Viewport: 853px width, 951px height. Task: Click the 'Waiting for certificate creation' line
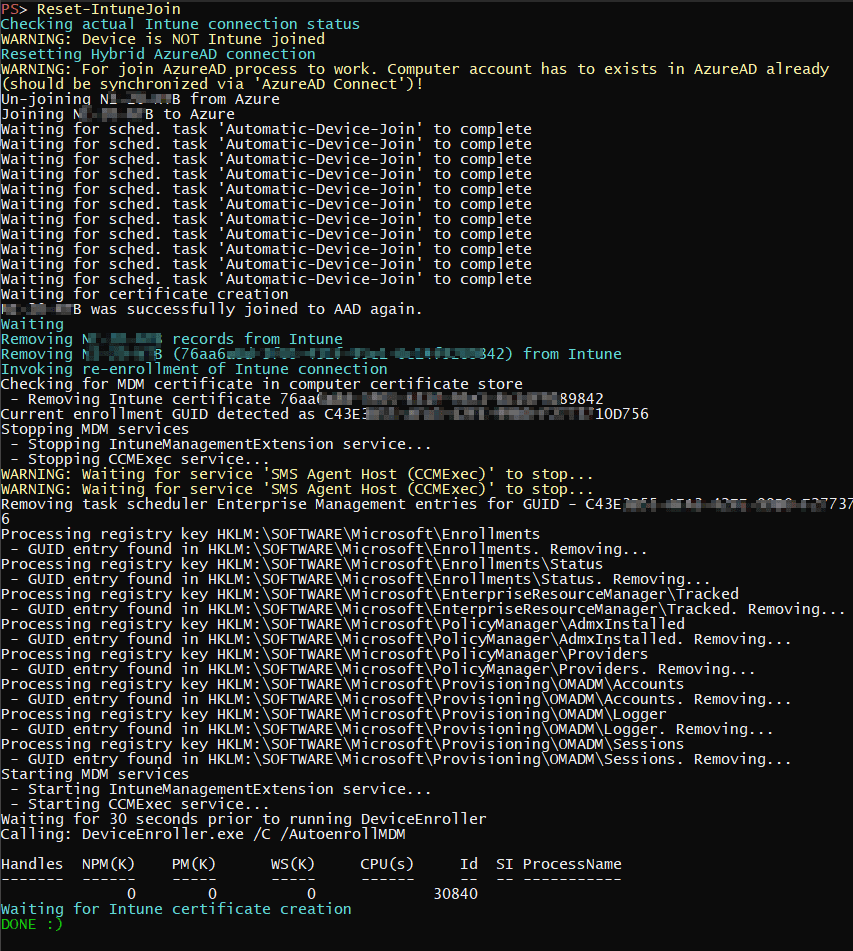coord(145,294)
